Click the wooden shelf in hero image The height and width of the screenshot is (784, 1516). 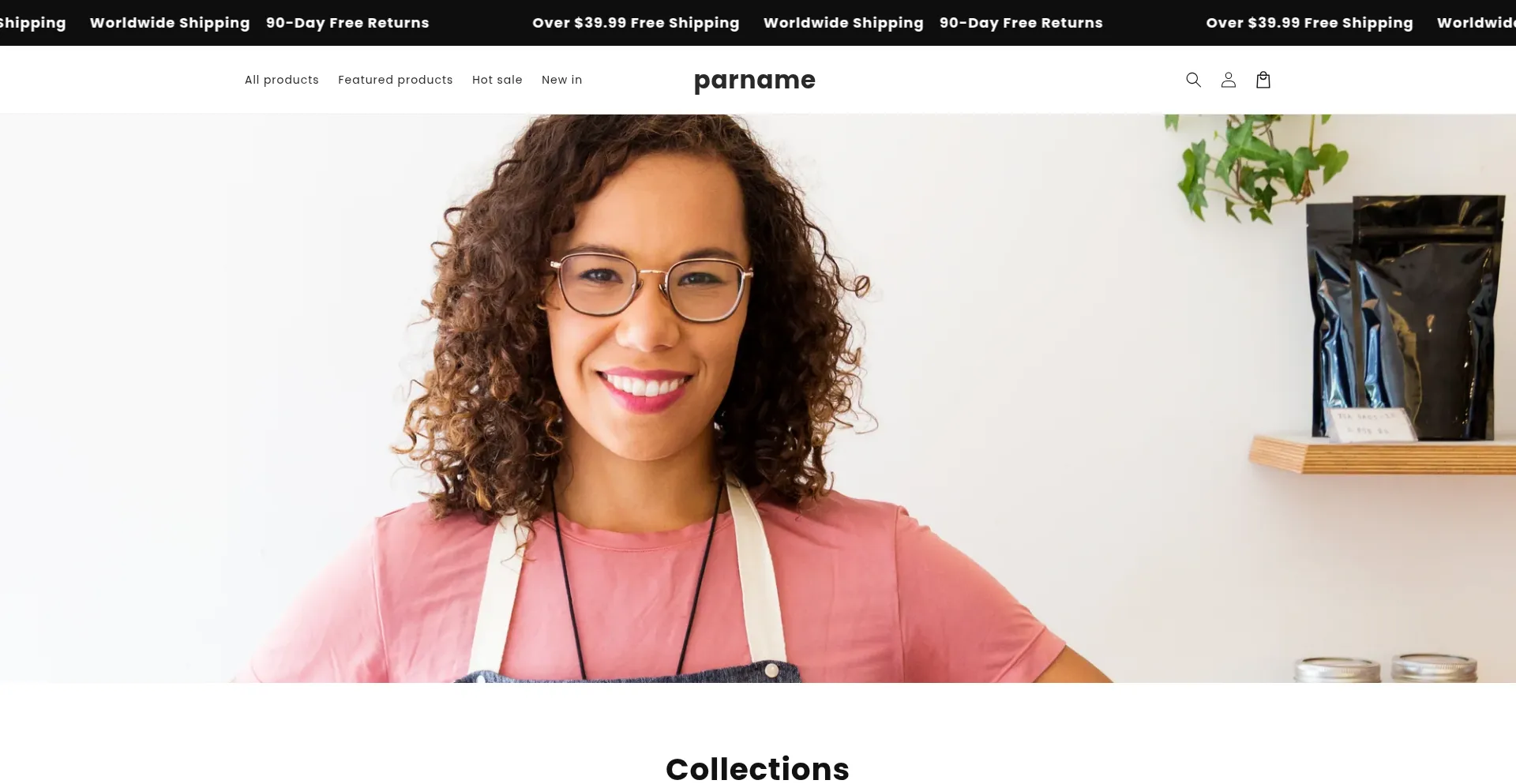coord(1382,456)
